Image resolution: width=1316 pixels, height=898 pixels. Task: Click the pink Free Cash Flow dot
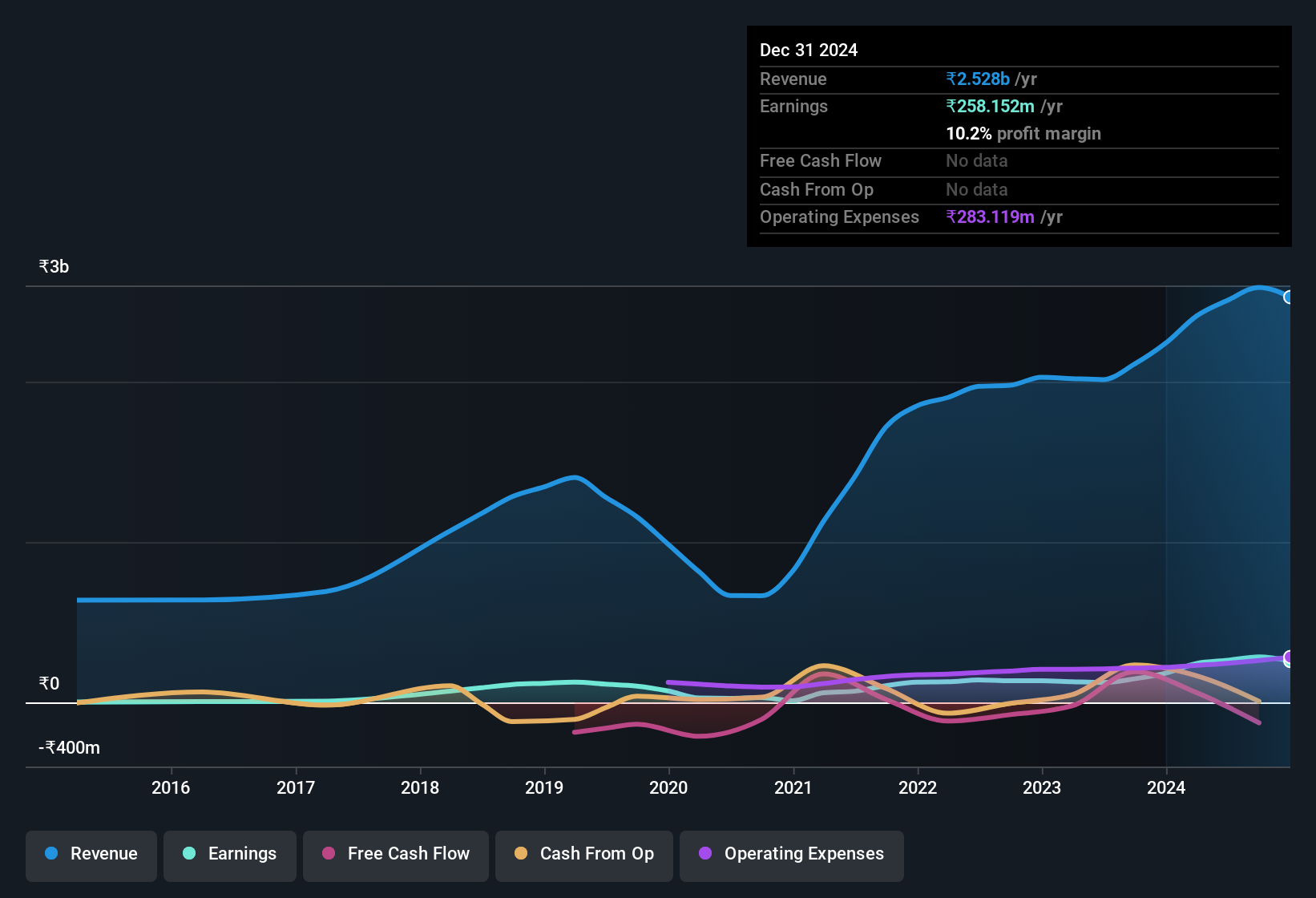point(328,854)
